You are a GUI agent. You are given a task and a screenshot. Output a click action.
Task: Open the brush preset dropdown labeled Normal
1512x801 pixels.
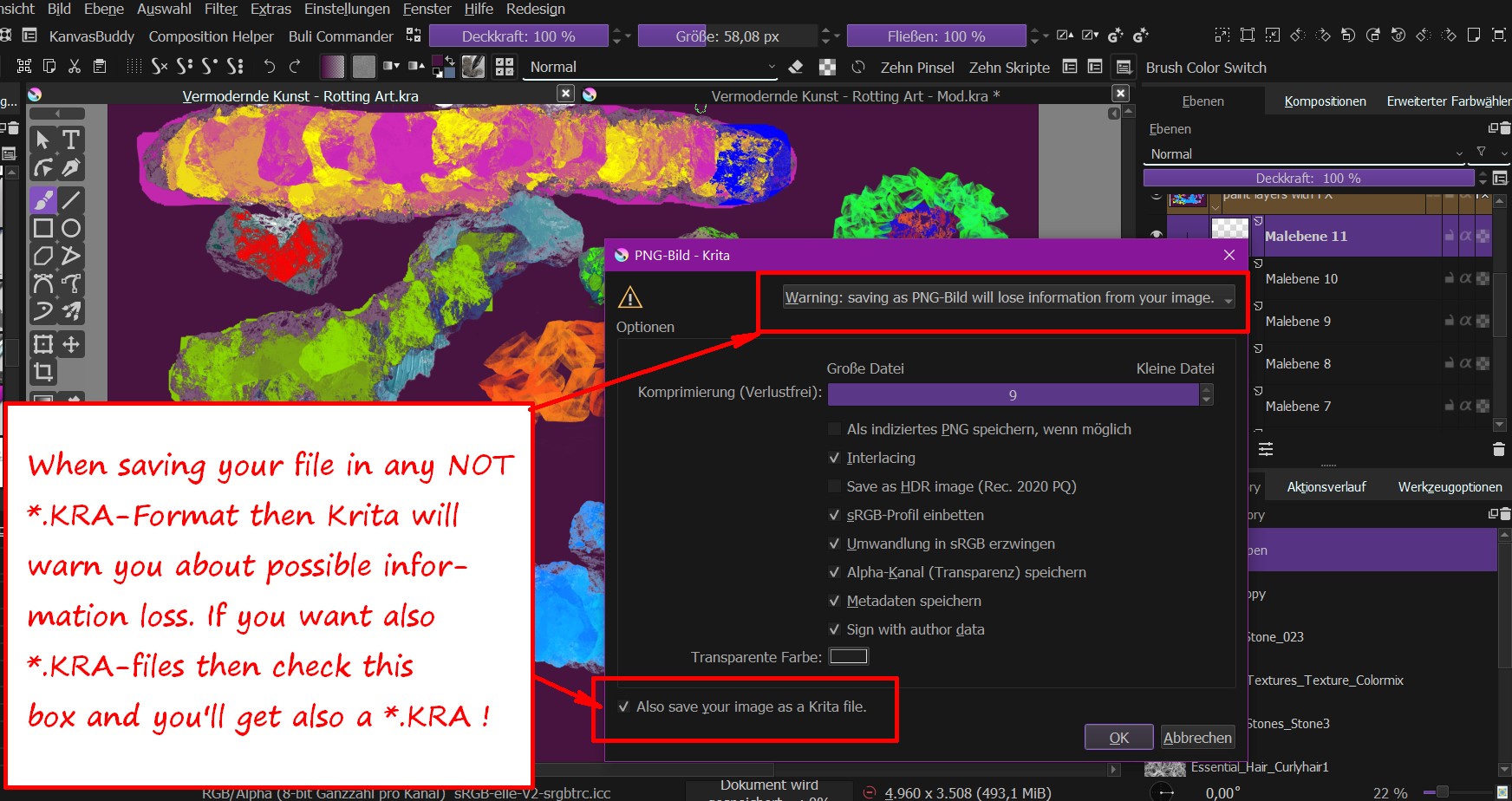click(650, 66)
